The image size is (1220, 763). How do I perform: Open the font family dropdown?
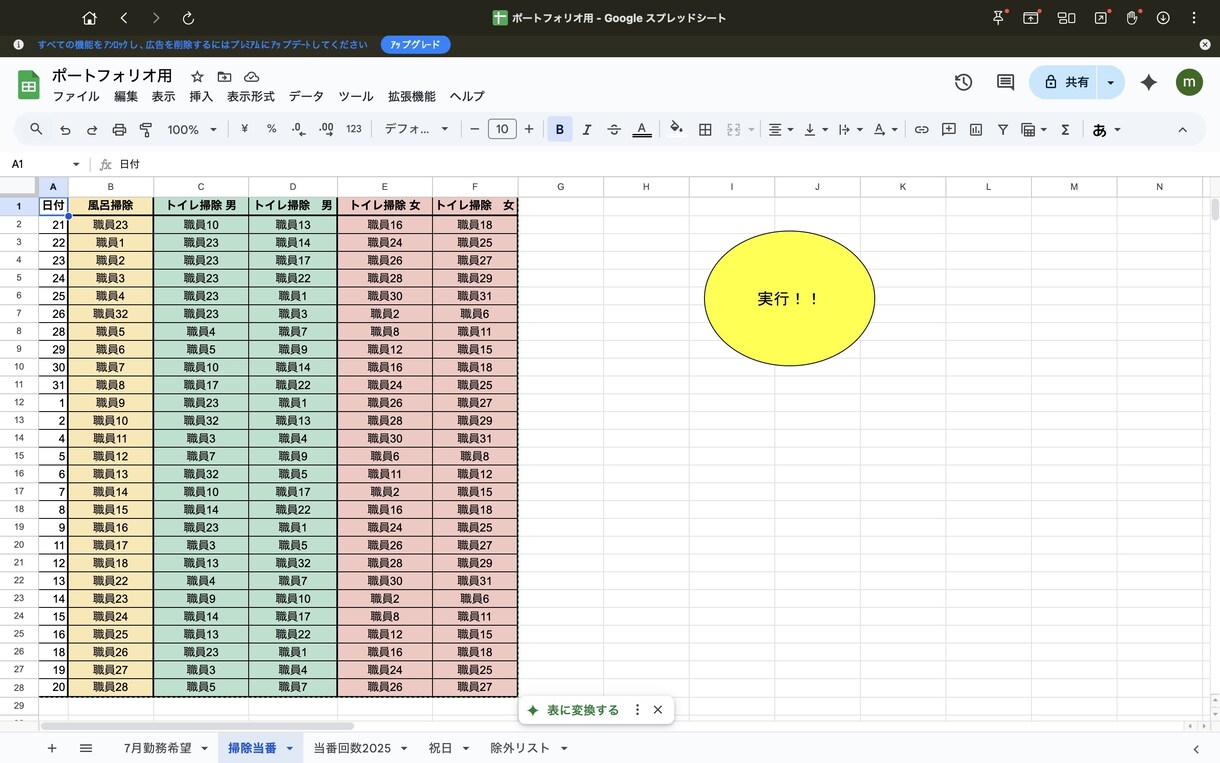pos(417,129)
